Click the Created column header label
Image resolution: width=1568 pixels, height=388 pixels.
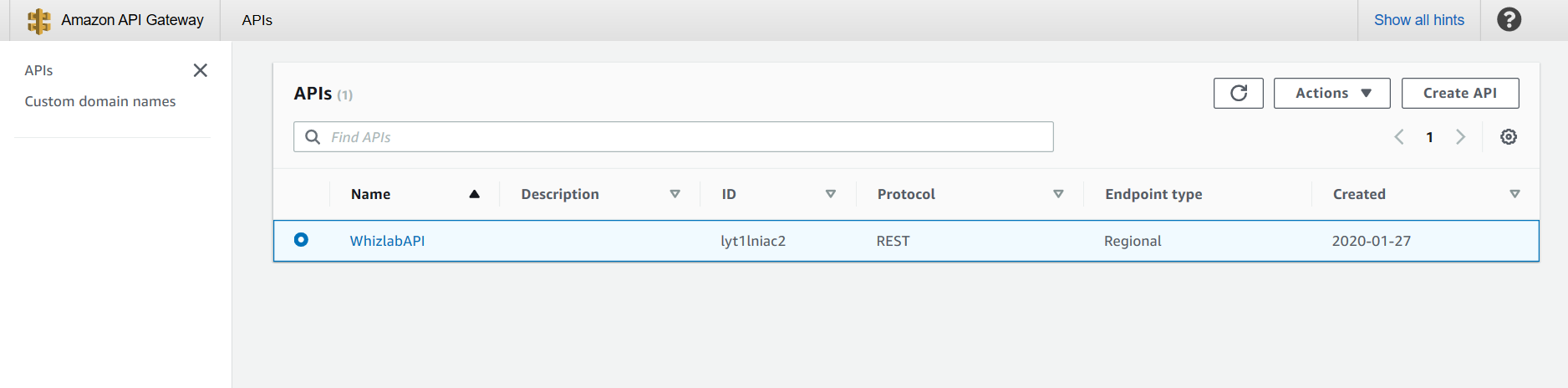click(1359, 194)
